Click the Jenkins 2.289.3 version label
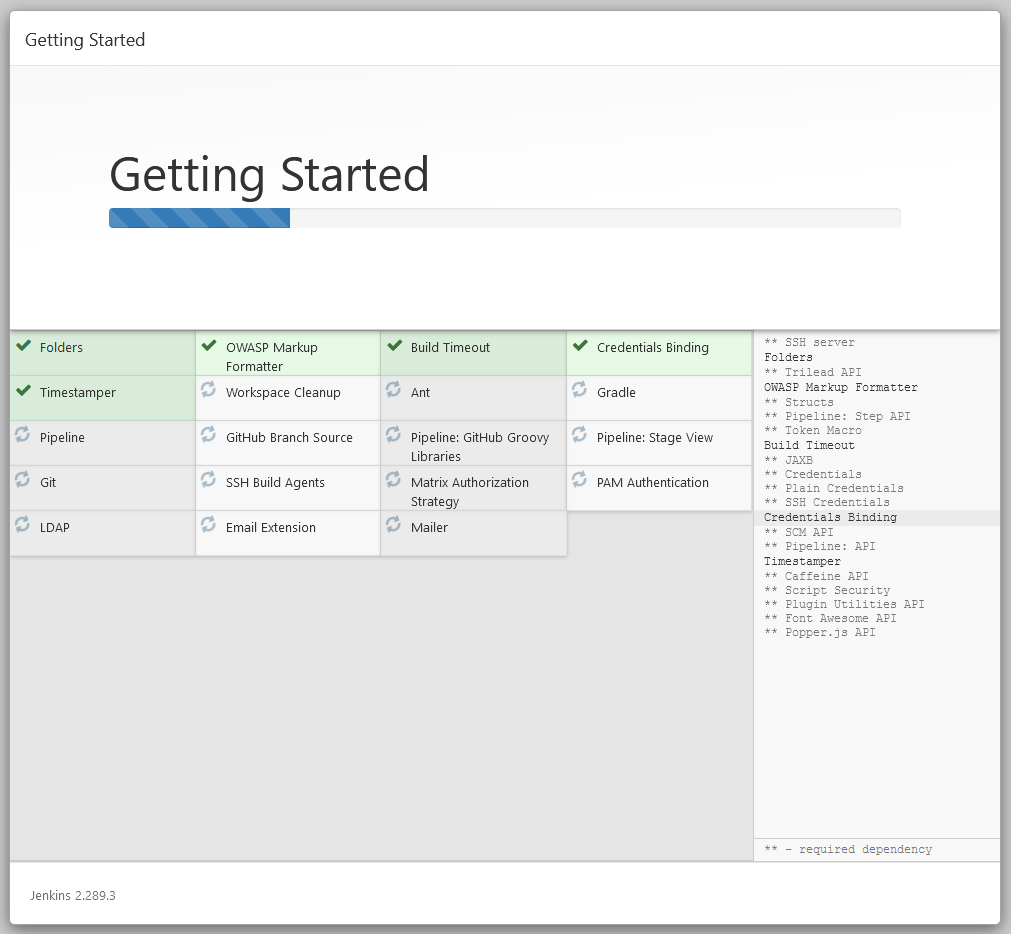 tap(72, 895)
